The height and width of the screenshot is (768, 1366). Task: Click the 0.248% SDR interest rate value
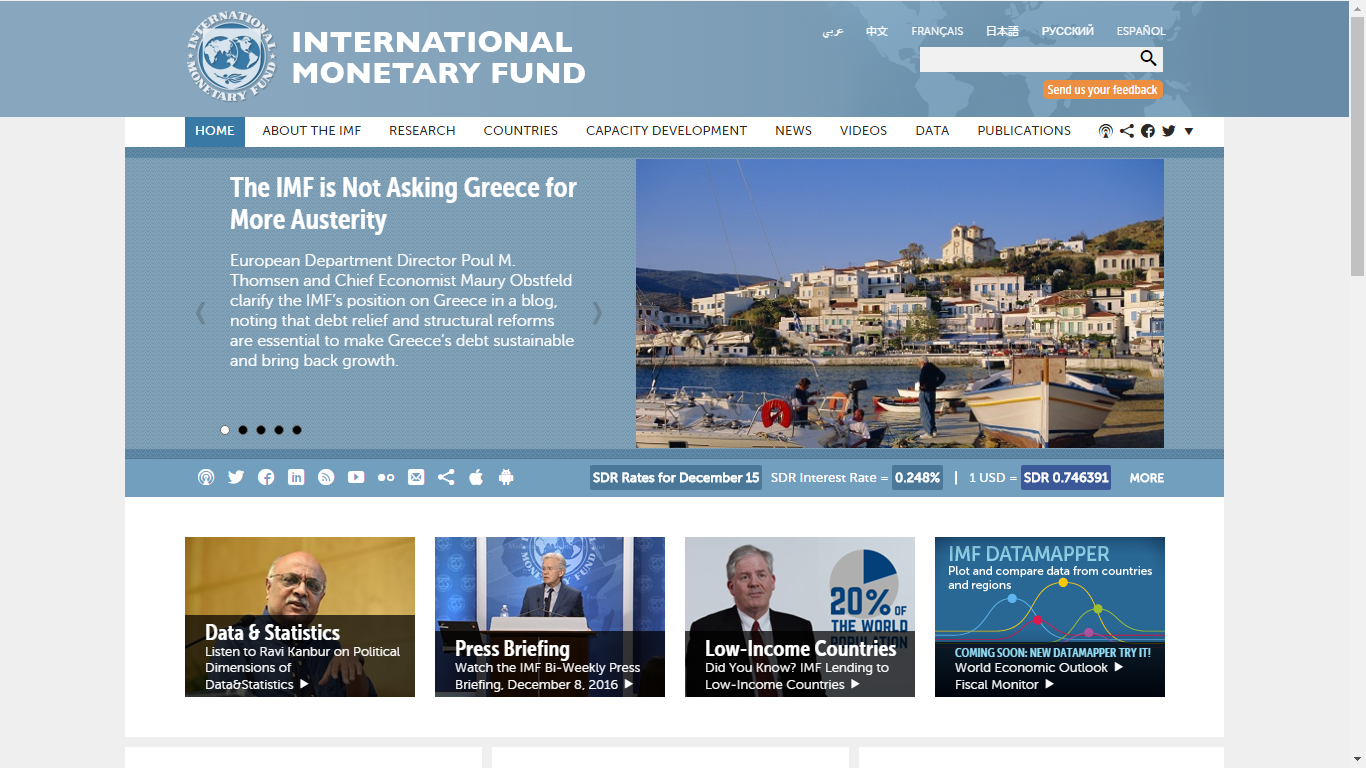[x=918, y=478]
